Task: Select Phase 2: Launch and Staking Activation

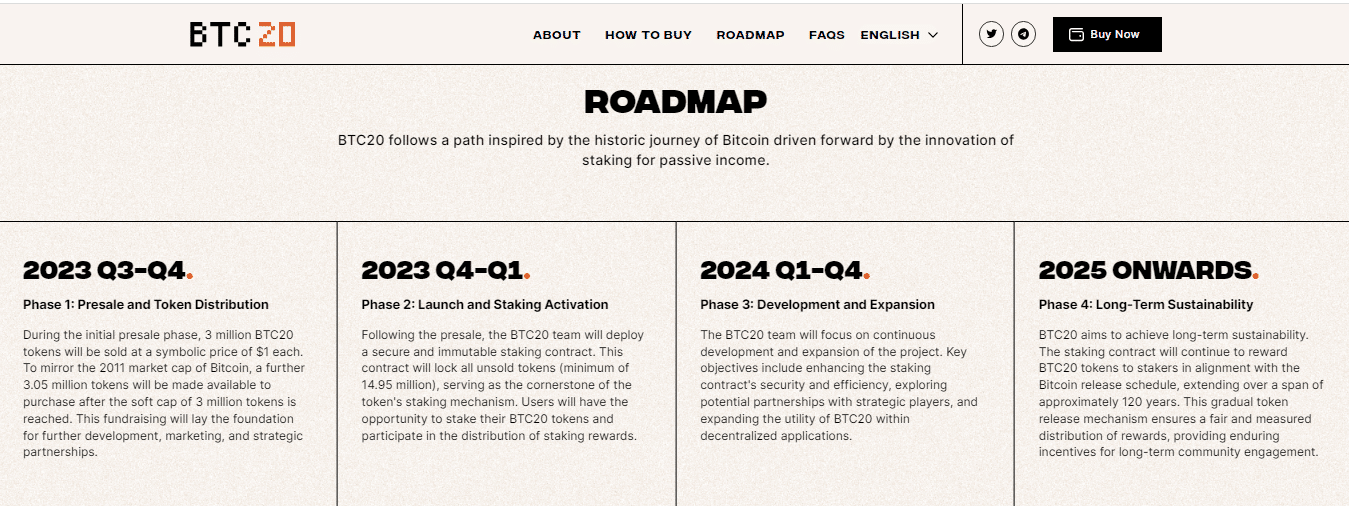Action: [x=485, y=304]
